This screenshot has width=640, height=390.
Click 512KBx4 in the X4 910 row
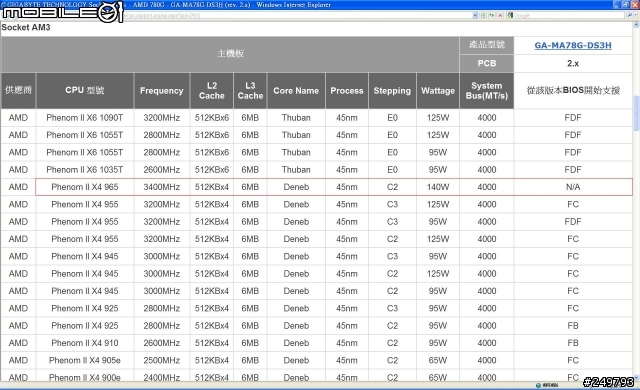click(212, 343)
